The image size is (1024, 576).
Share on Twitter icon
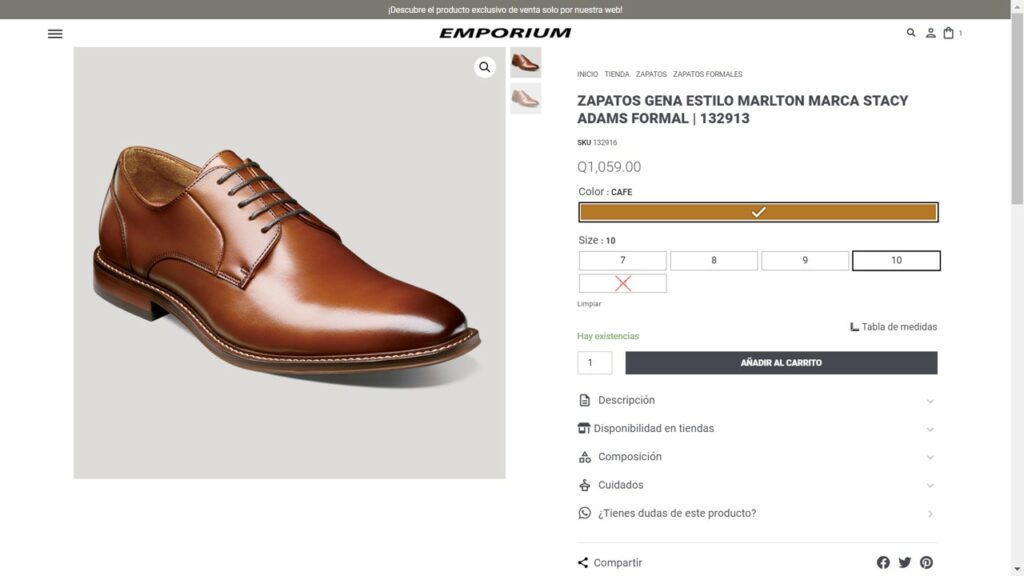coord(904,562)
